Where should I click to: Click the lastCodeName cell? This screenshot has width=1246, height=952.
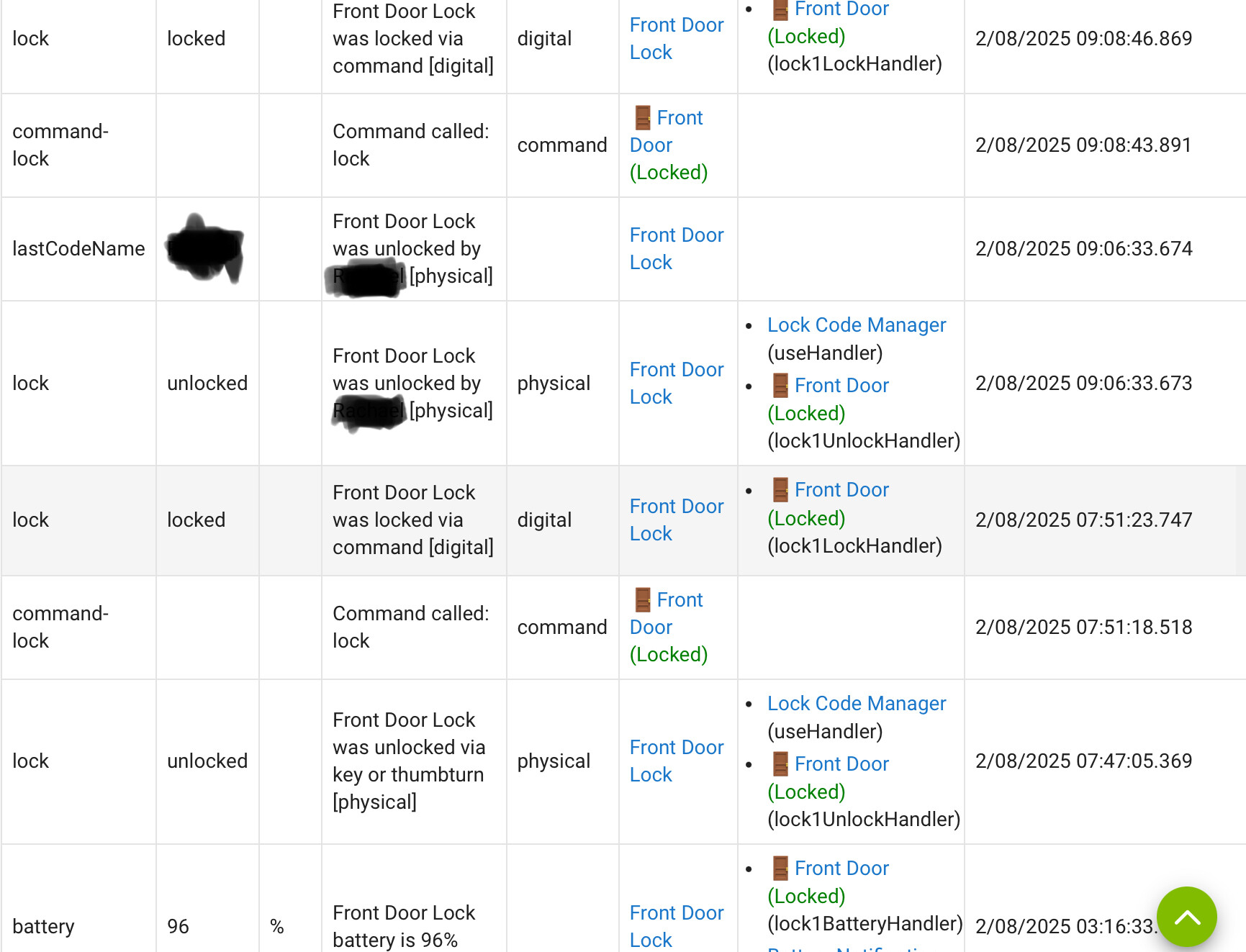point(78,249)
